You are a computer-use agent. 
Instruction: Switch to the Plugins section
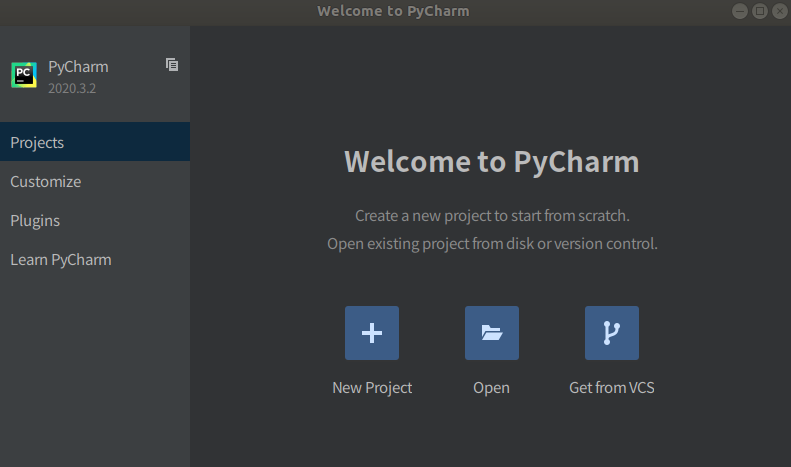(x=95, y=220)
